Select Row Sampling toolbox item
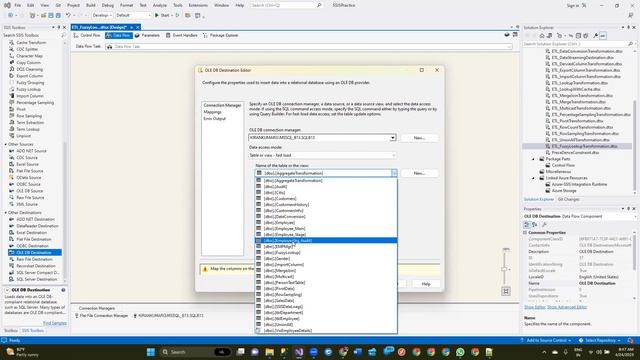The width and height of the screenshot is (640, 360). (29, 116)
